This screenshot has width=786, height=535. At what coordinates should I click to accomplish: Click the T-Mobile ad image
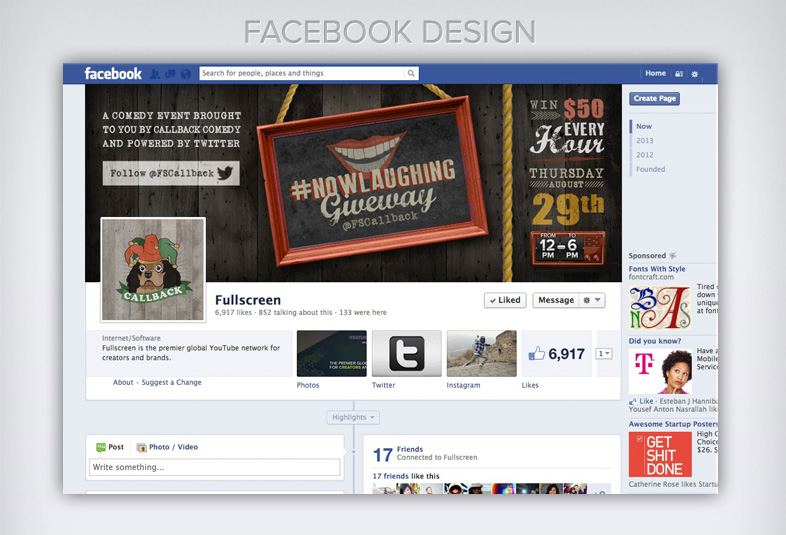tap(660, 371)
